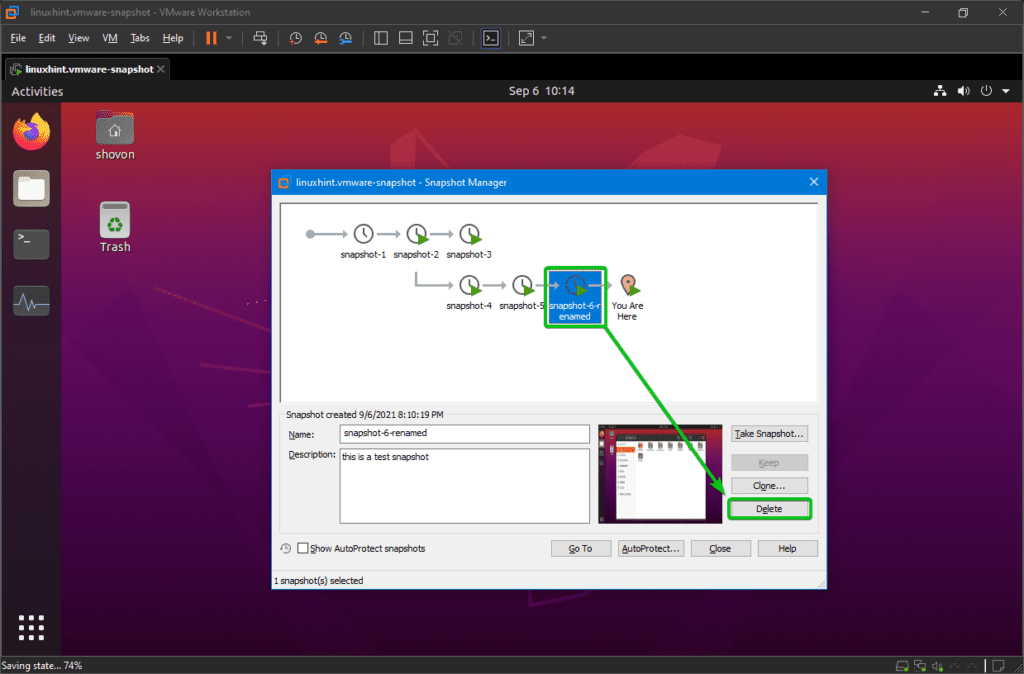This screenshot has height=674, width=1024.
Task: Click the snapshot preview thumbnail
Action: point(660,474)
